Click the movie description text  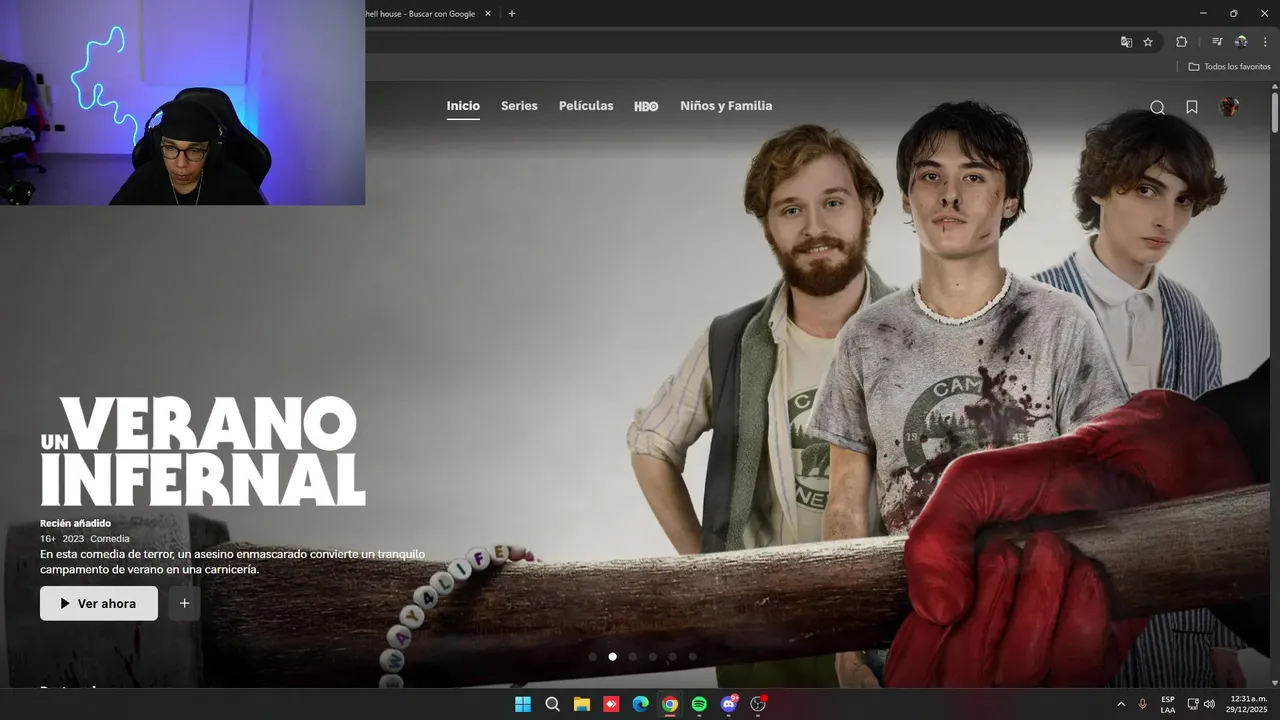click(x=233, y=561)
